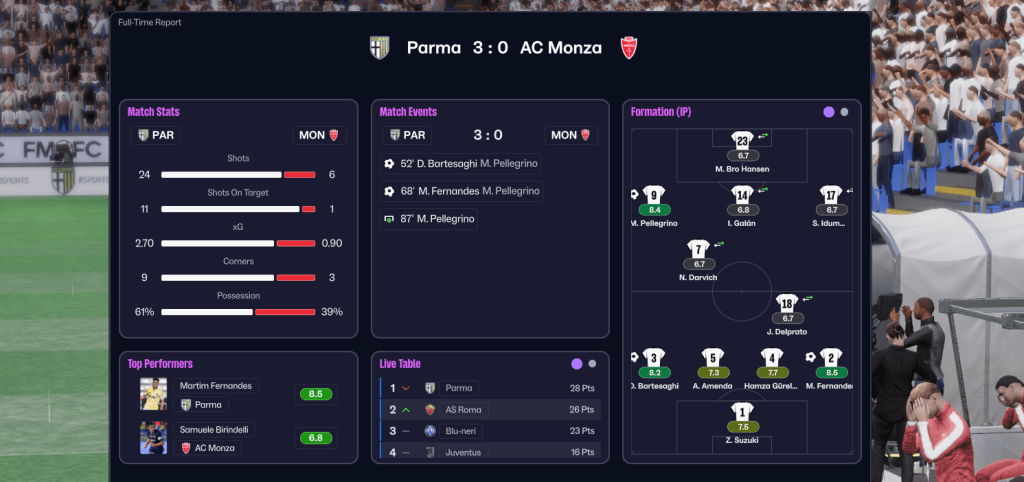1024x482 pixels.
Task: Select the purple page dot in Formation panel
Action: 829,112
